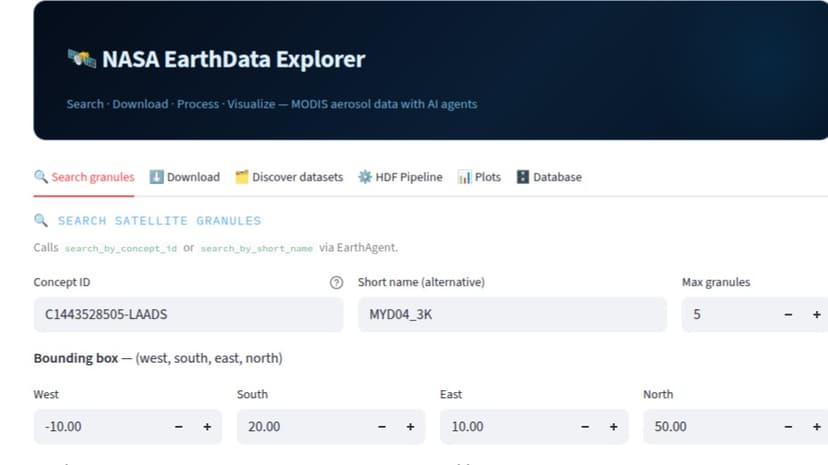This screenshot has height=465, width=828.
Task: Increase West value with plus button
Action: click(207, 426)
